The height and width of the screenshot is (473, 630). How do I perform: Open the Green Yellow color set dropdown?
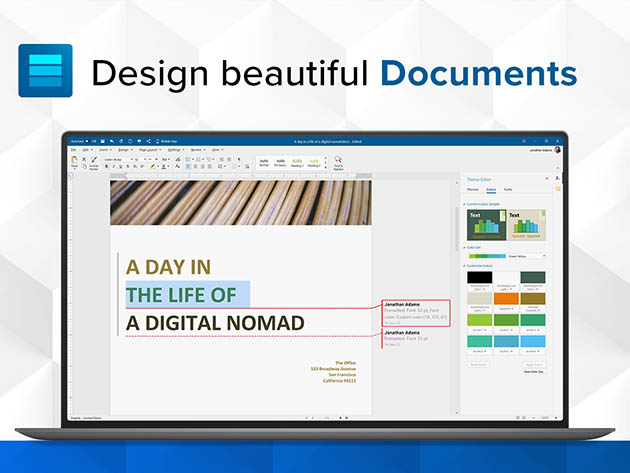coord(526,256)
